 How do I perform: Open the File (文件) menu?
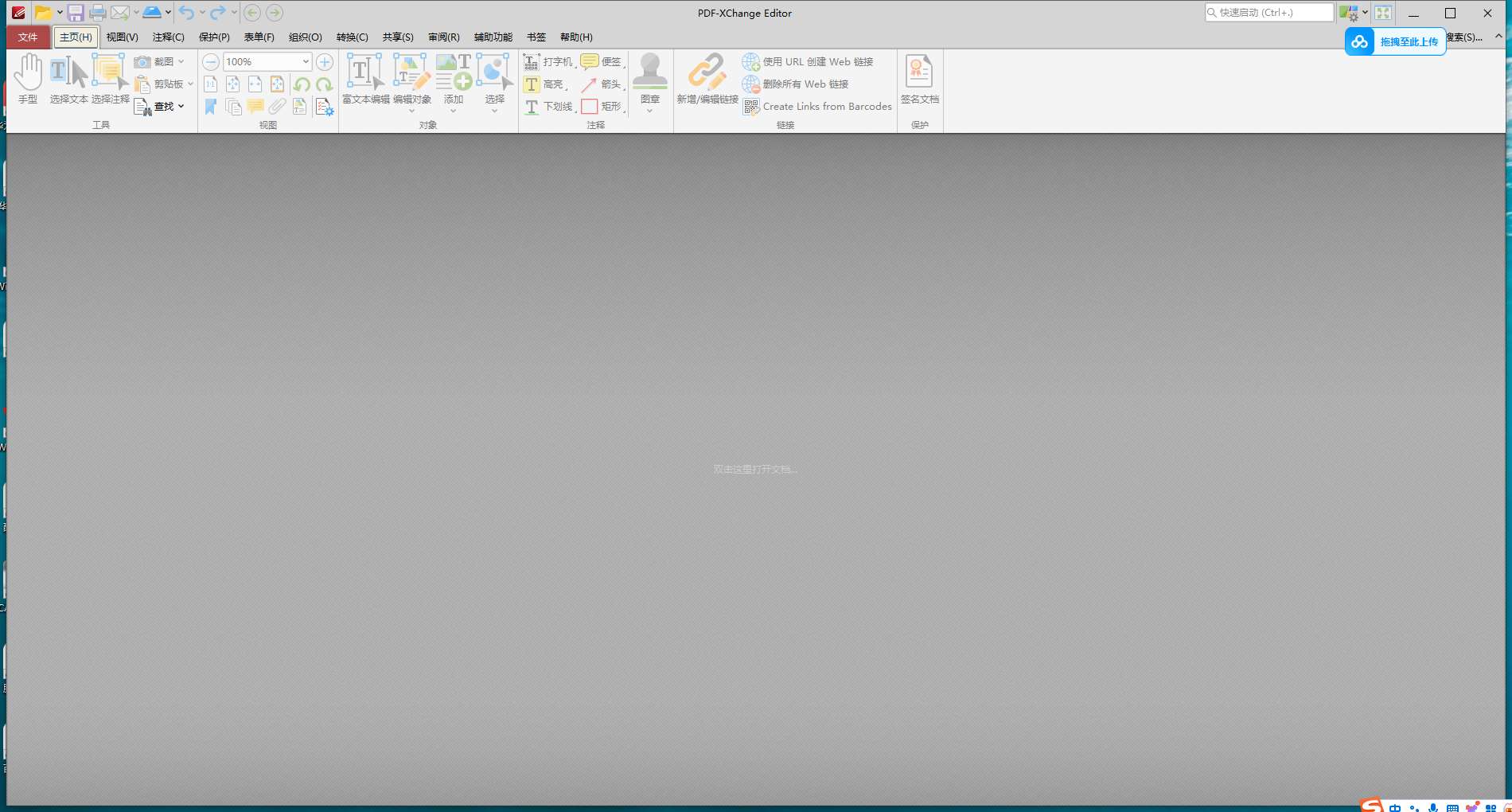coord(28,37)
